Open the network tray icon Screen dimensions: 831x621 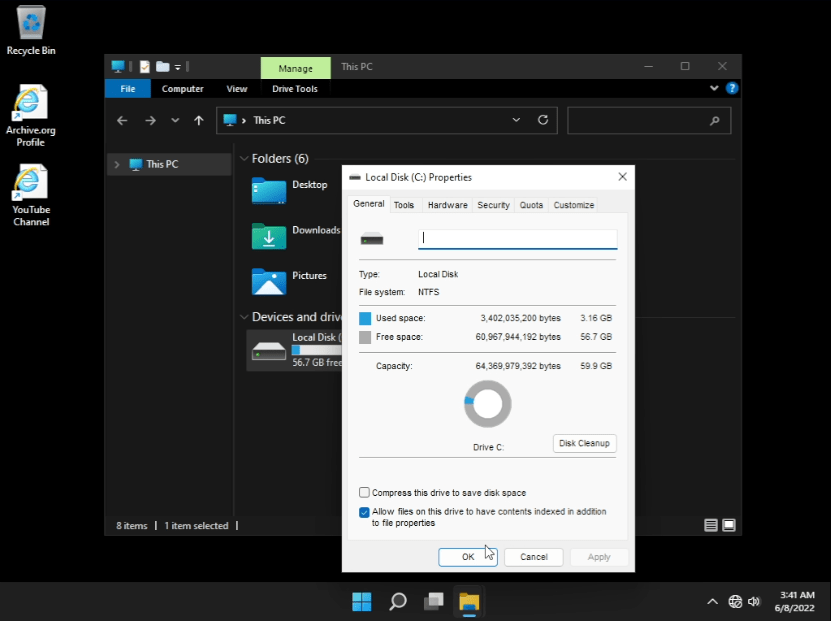click(735, 601)
